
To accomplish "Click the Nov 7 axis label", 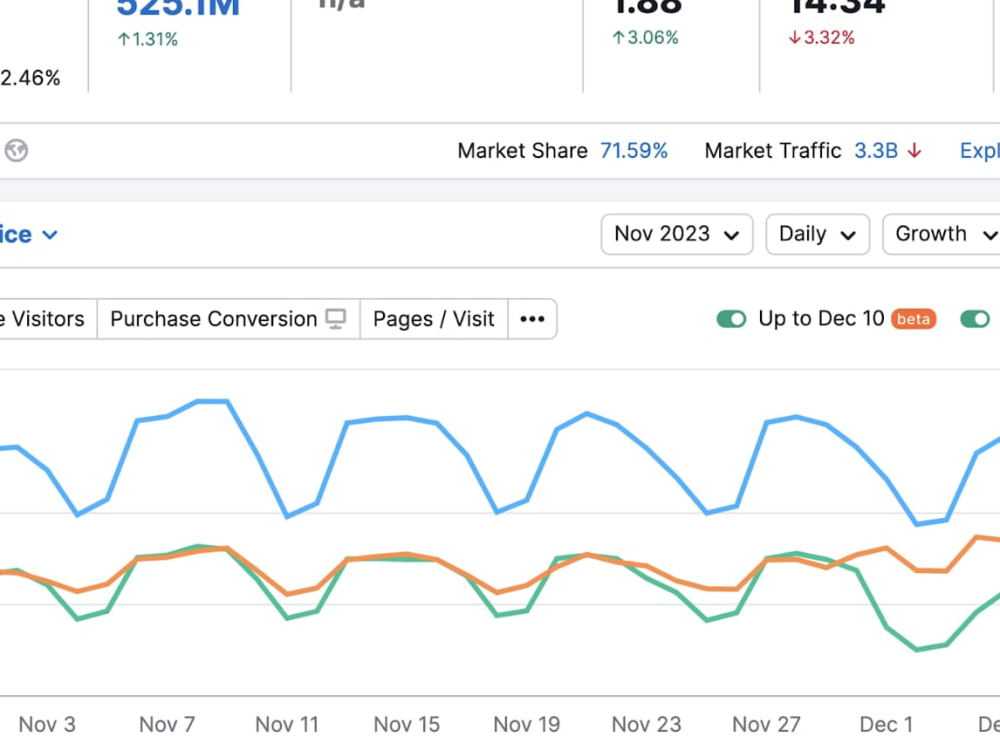I will click(167, 724).
